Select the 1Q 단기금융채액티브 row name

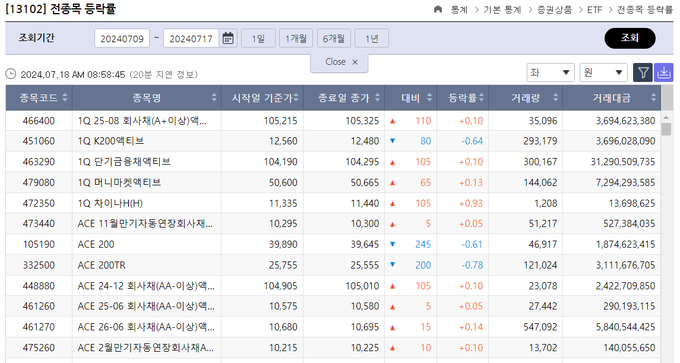point(124,162)
